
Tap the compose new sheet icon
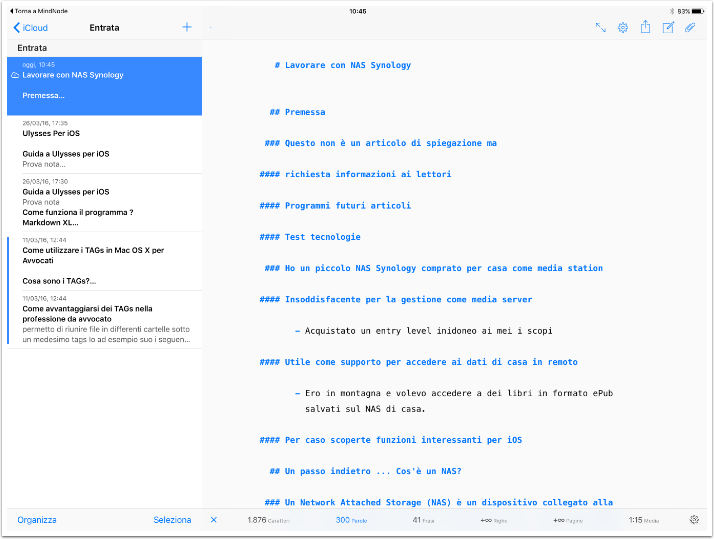point(668,28)
